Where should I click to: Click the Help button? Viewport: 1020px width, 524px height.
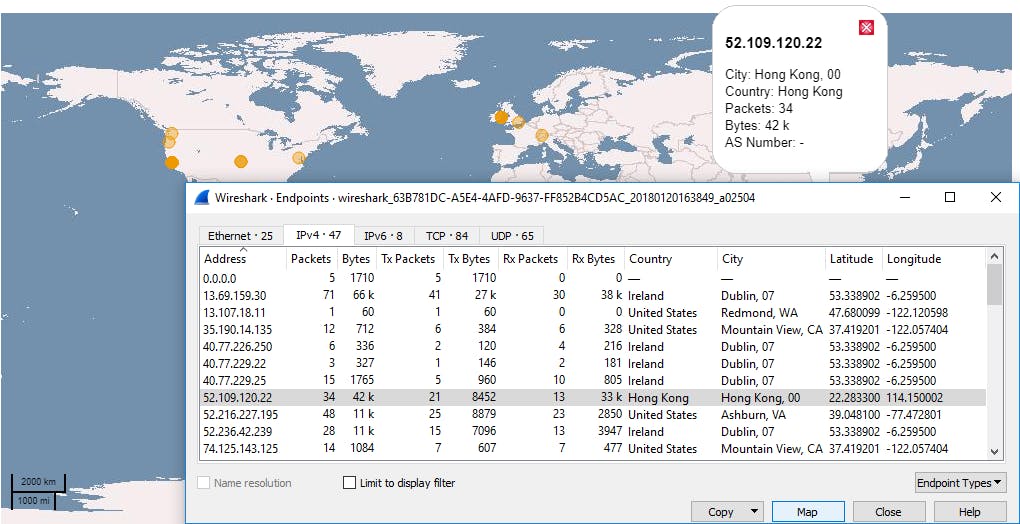[x=969, y=512]
